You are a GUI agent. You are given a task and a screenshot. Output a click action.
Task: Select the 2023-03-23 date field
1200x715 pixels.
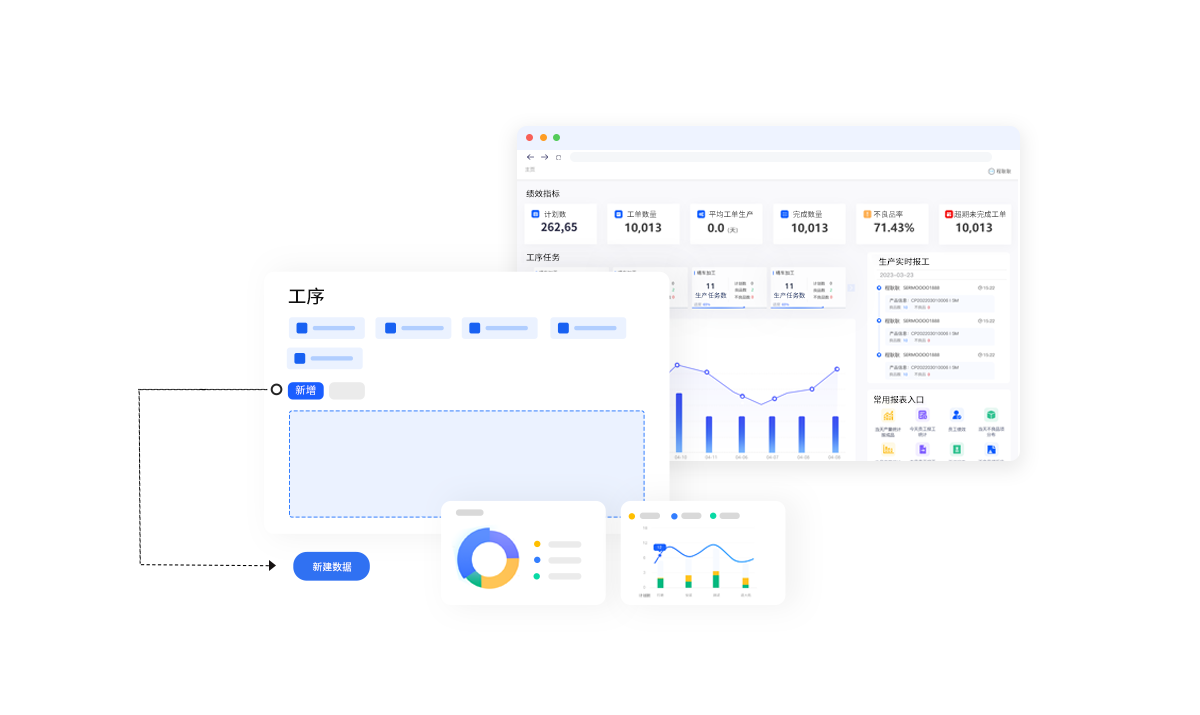899,274
